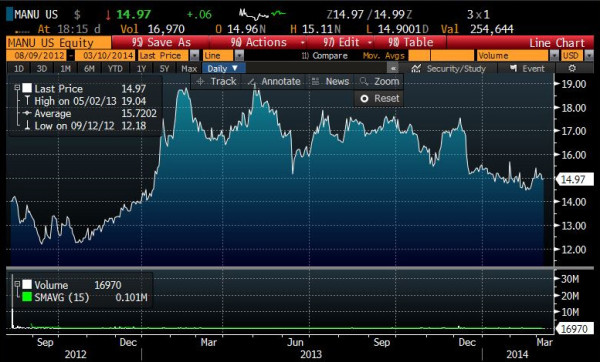Click the Low on 09/12/12 legend row

point(85,126)
